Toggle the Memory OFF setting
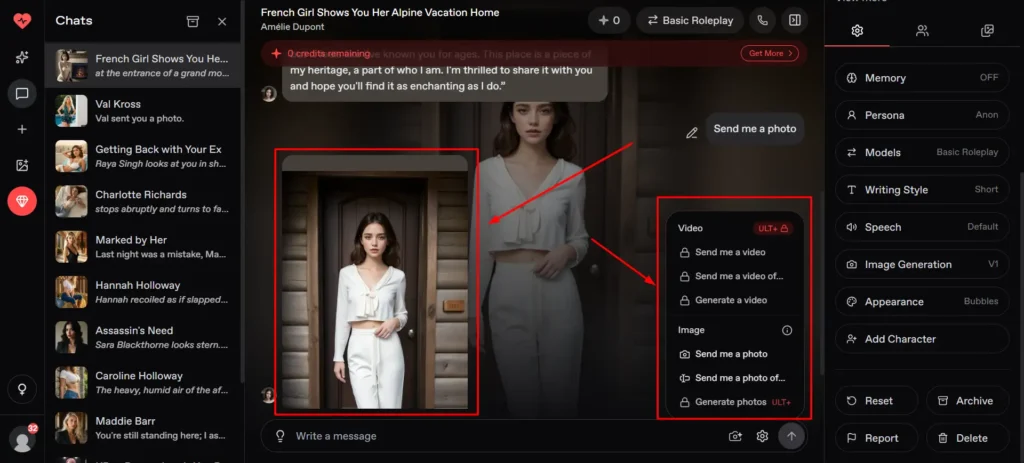The width and height of the screenshot is (1024, 463). pos(922,78)
